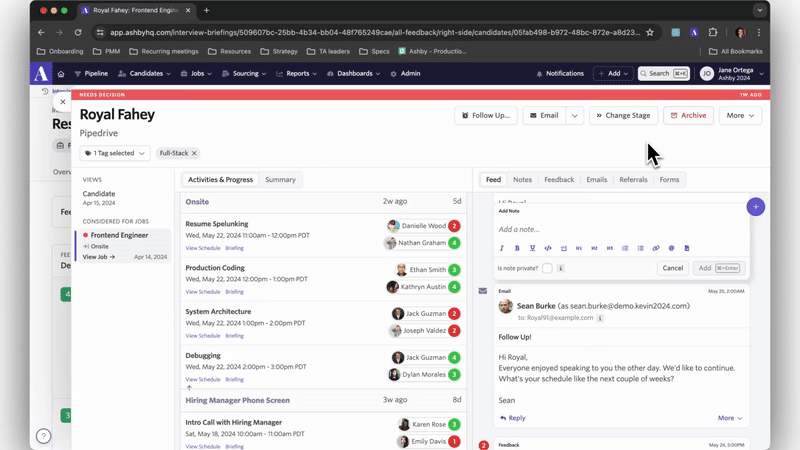Click the purple plus floating button

(756, 207)
